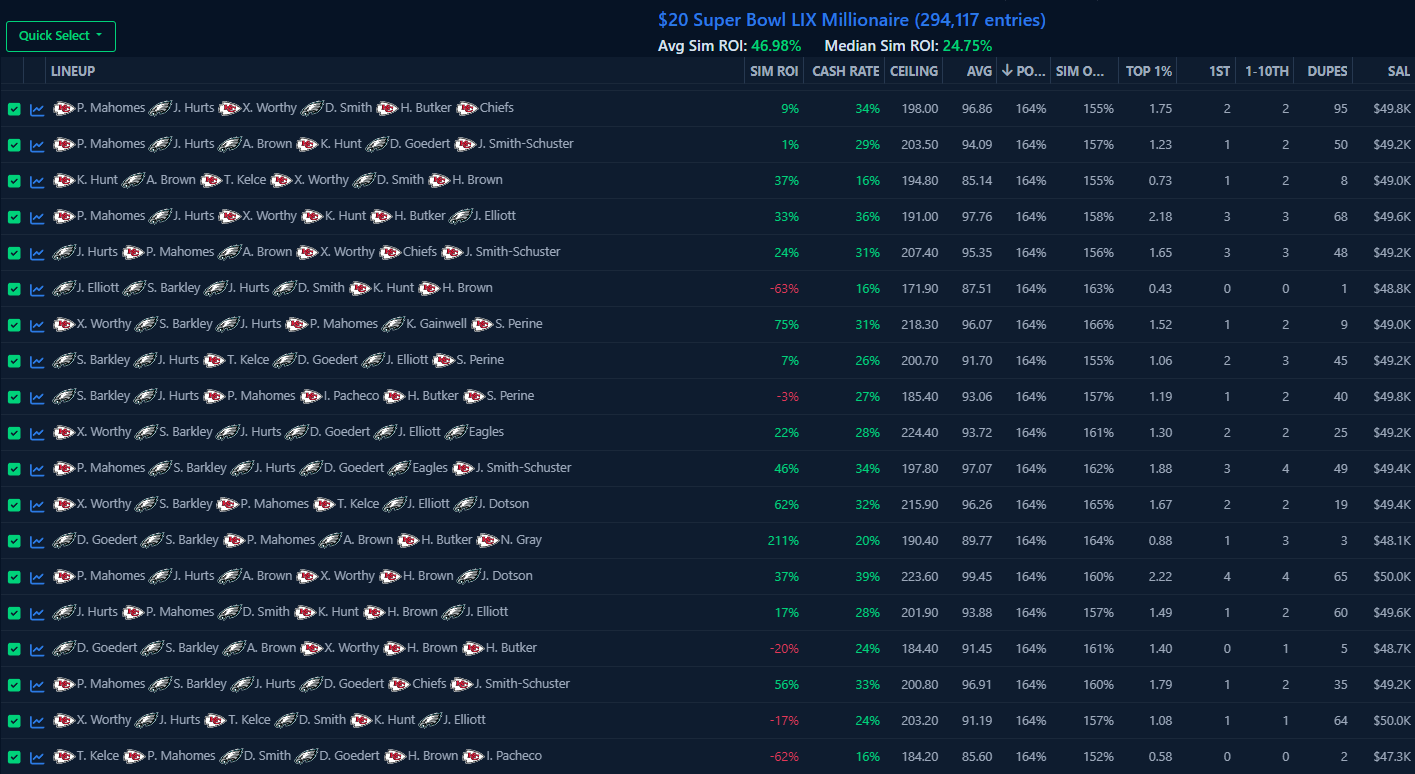Image resolution: width=1415 pixels, height=774 pixels.
Task: Uncheck the lineup with 203.50 ceiling
Action: [14, 145]
